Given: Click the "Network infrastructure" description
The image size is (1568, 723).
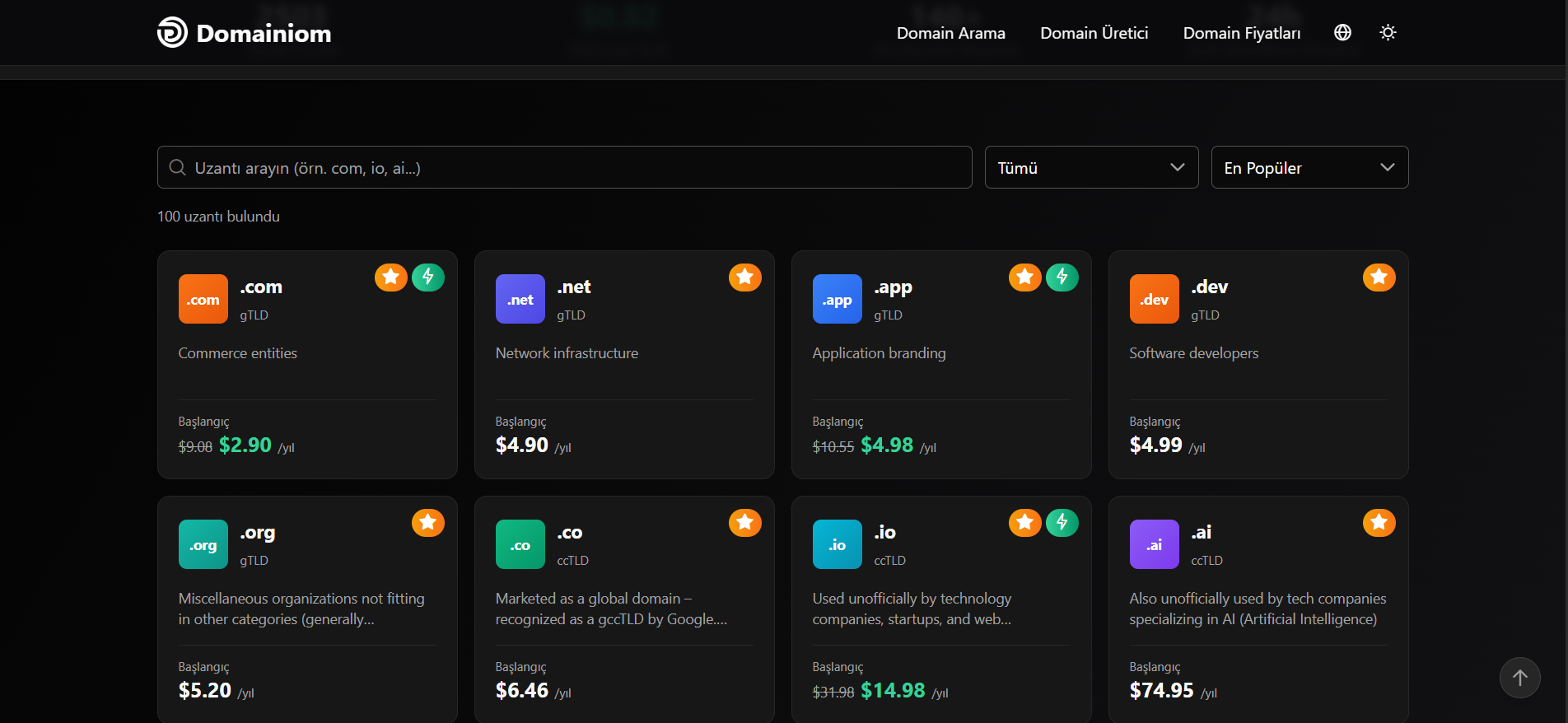Looking at the screenshot, I should coord(567,353).
